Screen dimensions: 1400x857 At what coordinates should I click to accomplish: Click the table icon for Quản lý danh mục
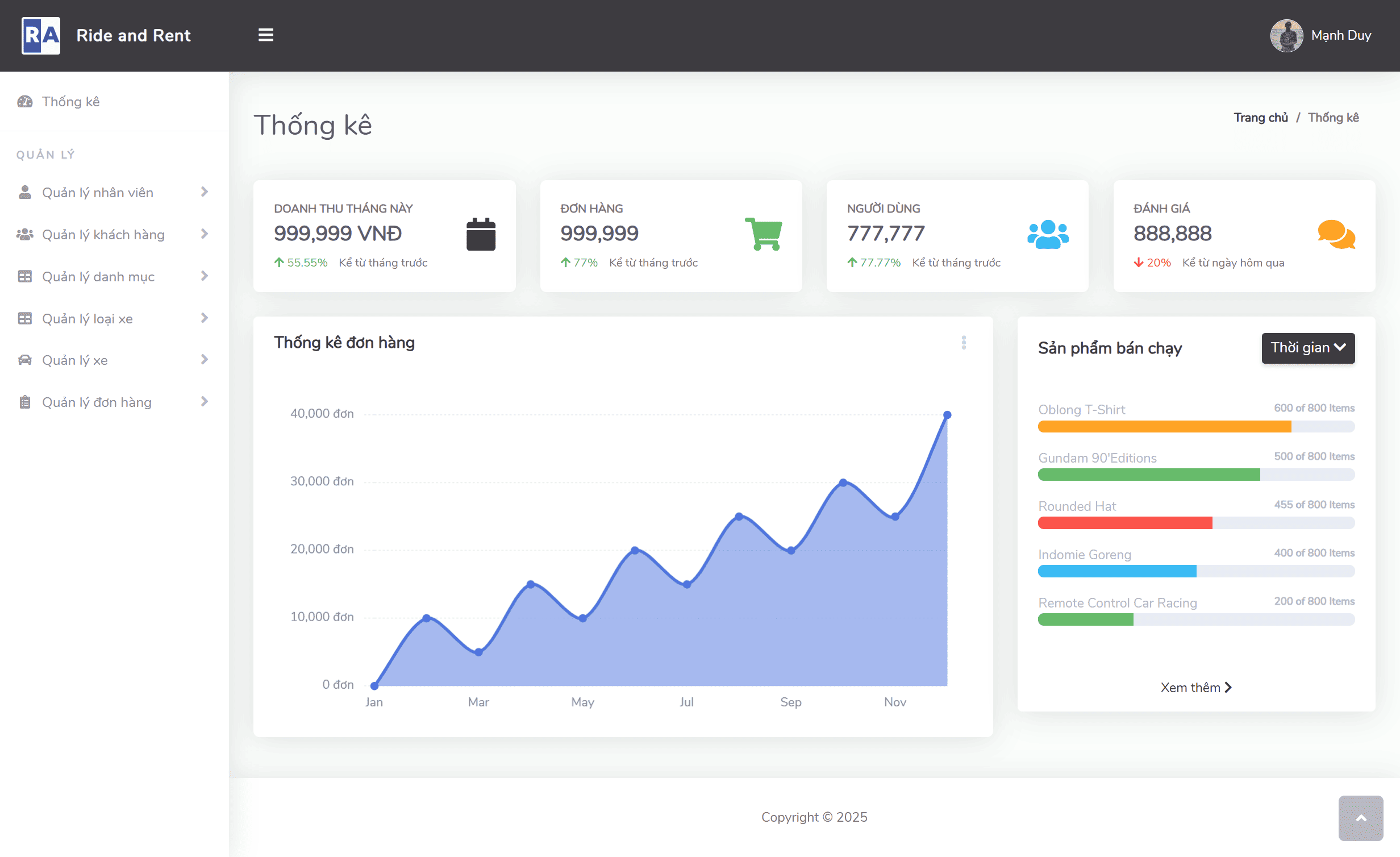coord(24,276)
